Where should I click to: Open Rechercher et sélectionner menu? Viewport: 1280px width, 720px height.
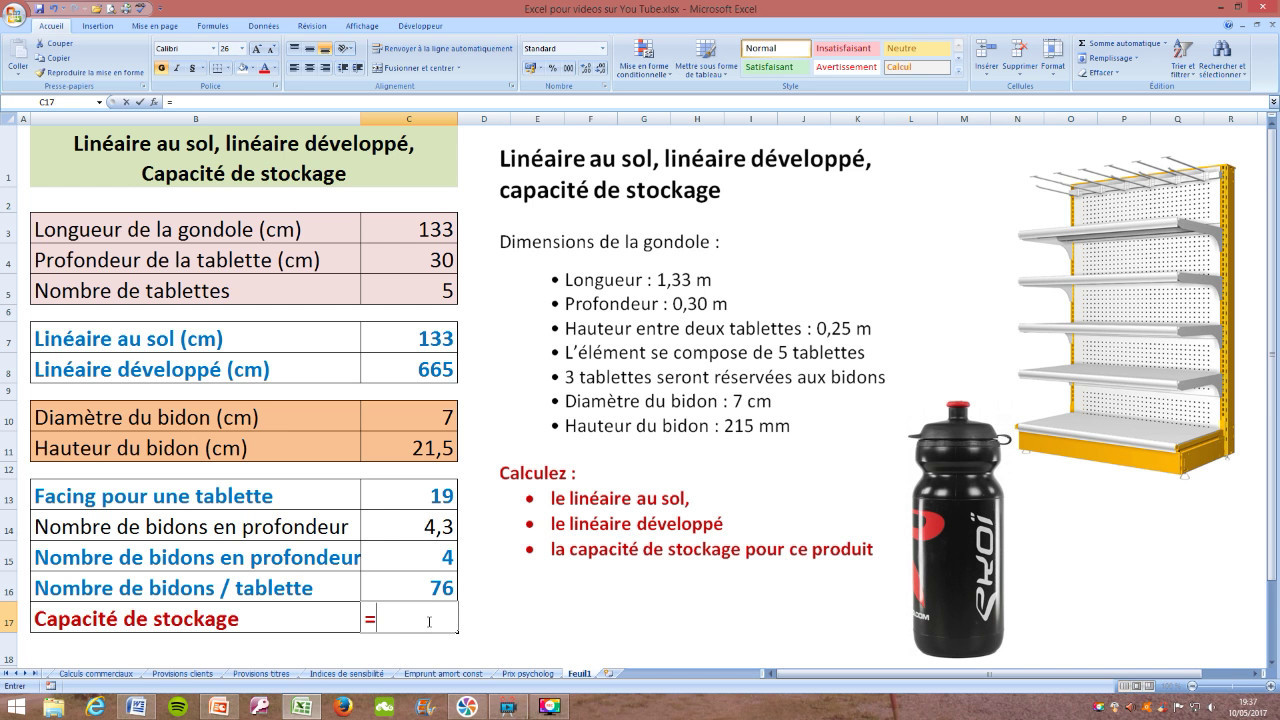tap(1222, 59)
